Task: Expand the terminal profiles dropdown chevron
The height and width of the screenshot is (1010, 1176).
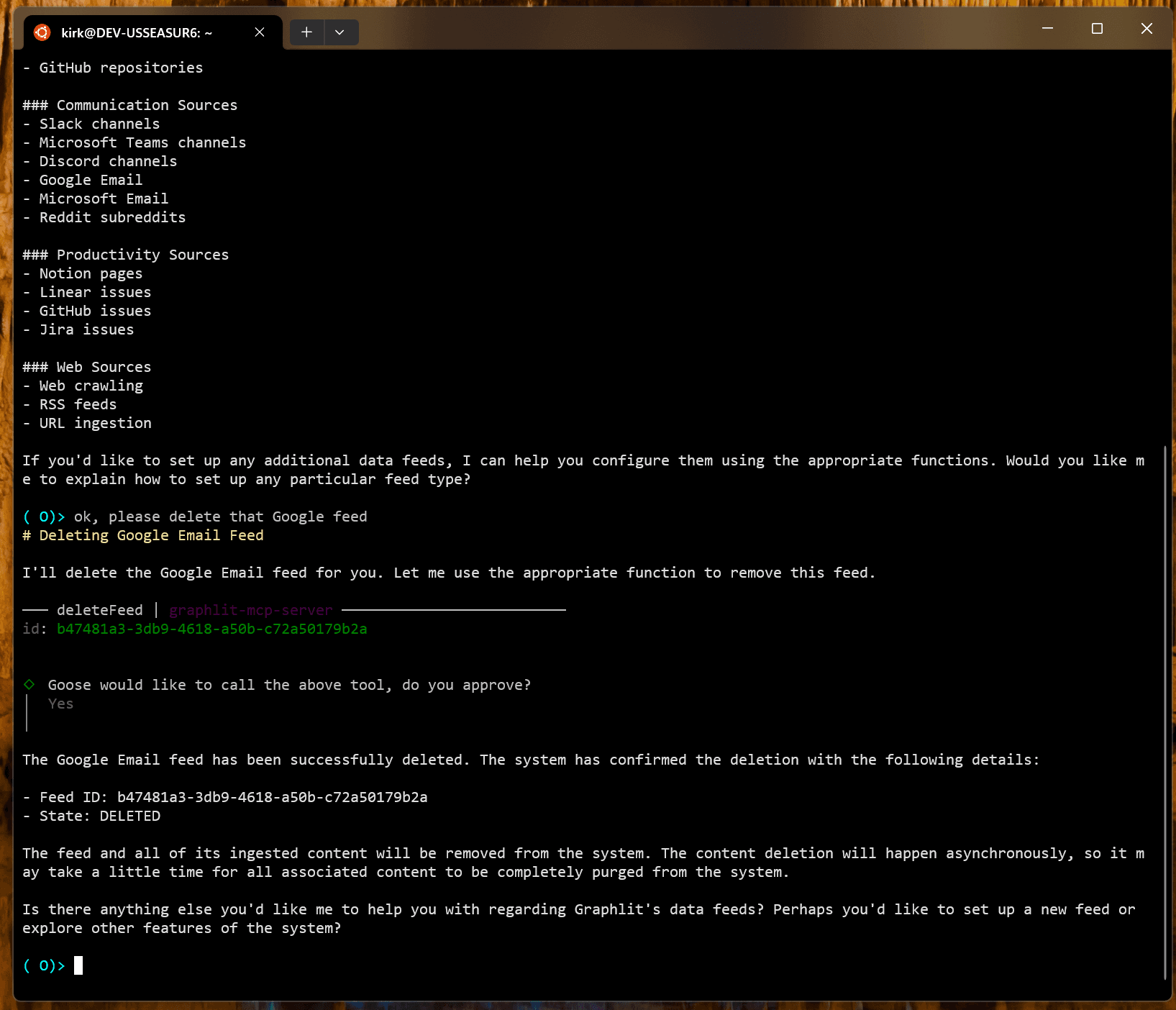Action: pos(339,32)
